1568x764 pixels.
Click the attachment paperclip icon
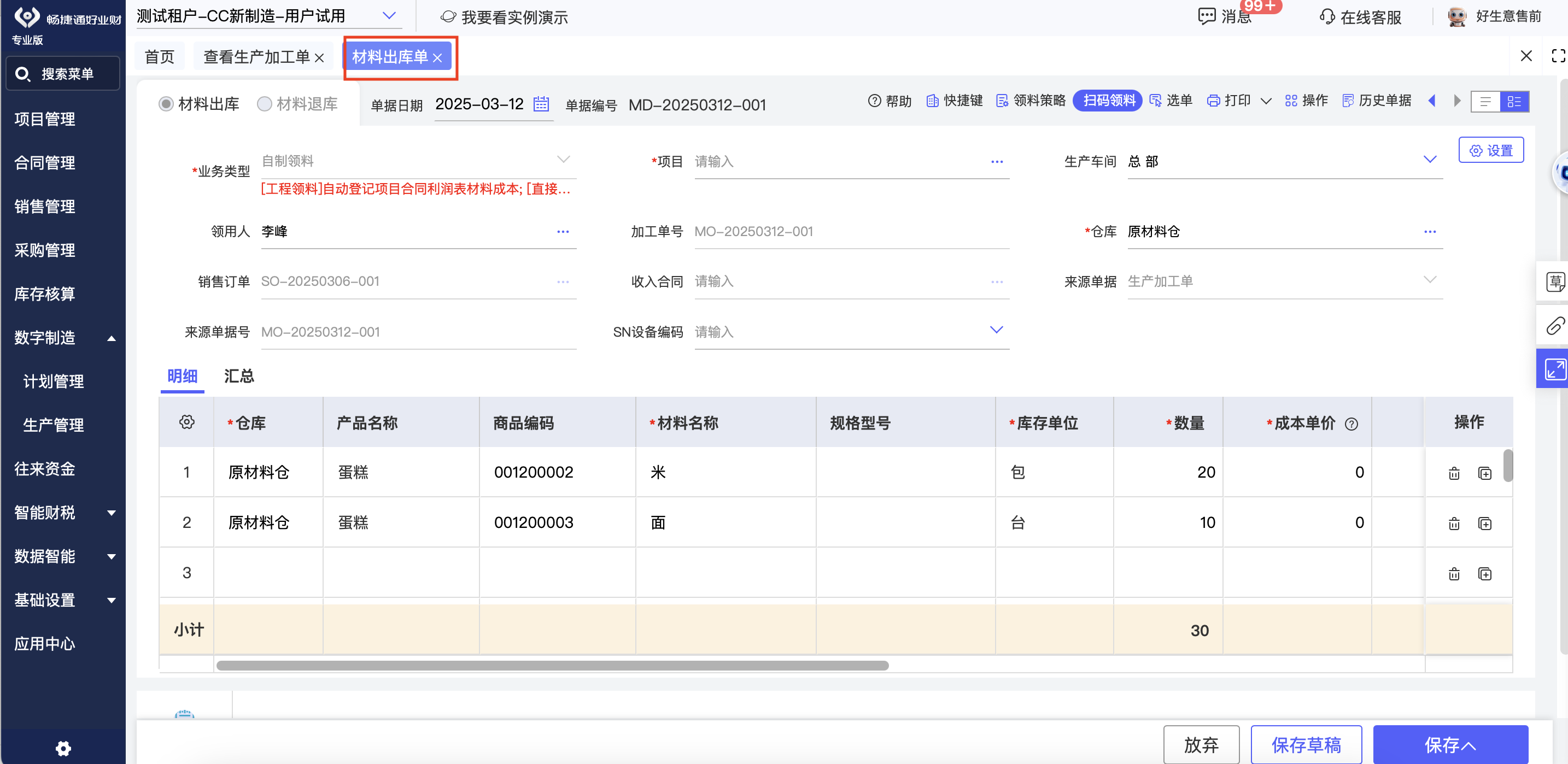[1555, 325]
